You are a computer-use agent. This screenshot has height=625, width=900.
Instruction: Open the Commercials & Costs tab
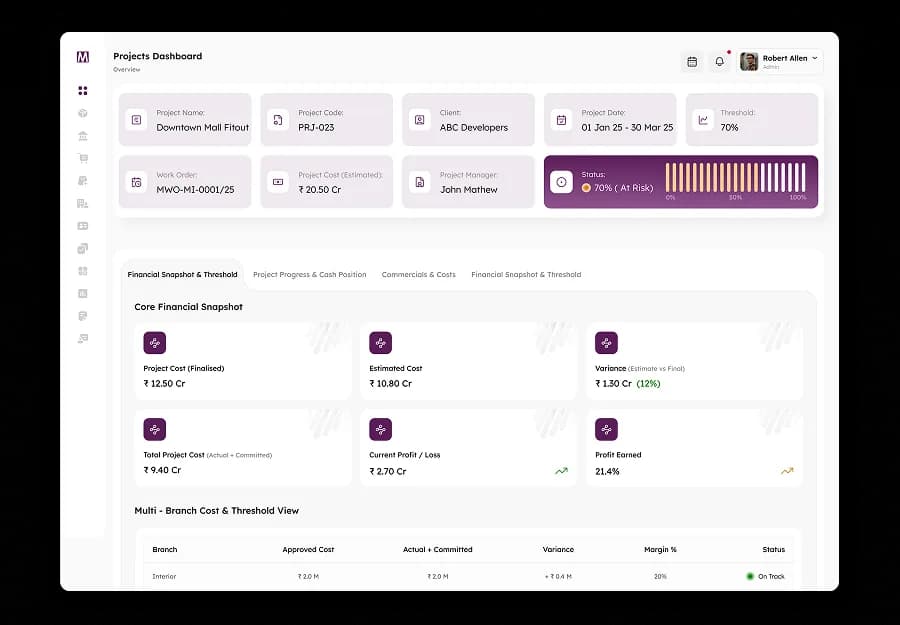pyautogui.click(x=418, y=274)
